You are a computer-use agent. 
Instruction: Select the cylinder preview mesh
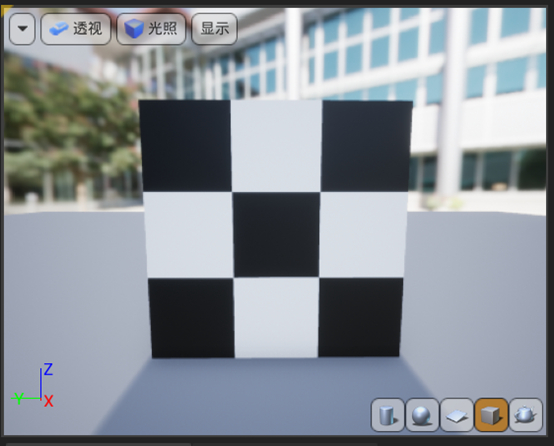388,415
